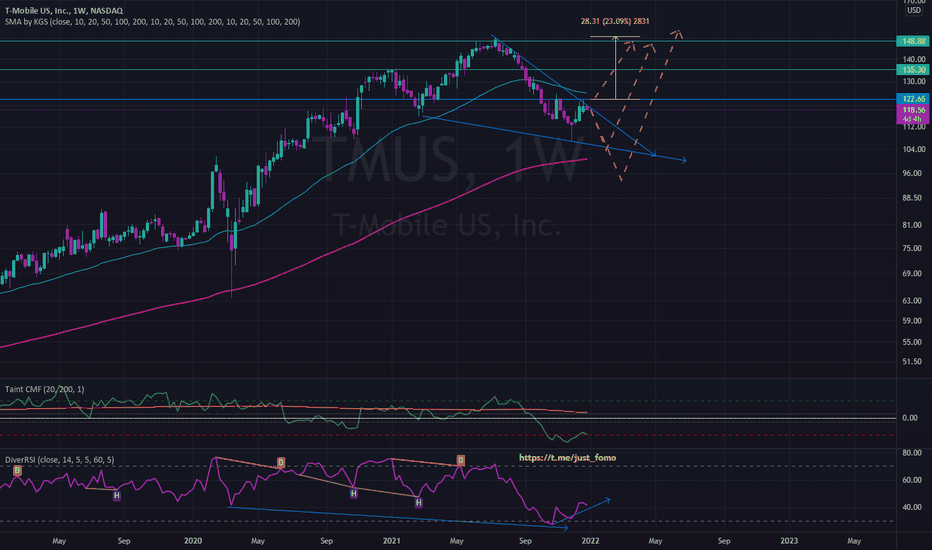The image size is (932, 550).
Task: Click the 2021 label on time axis
Action: pos(391,541)
